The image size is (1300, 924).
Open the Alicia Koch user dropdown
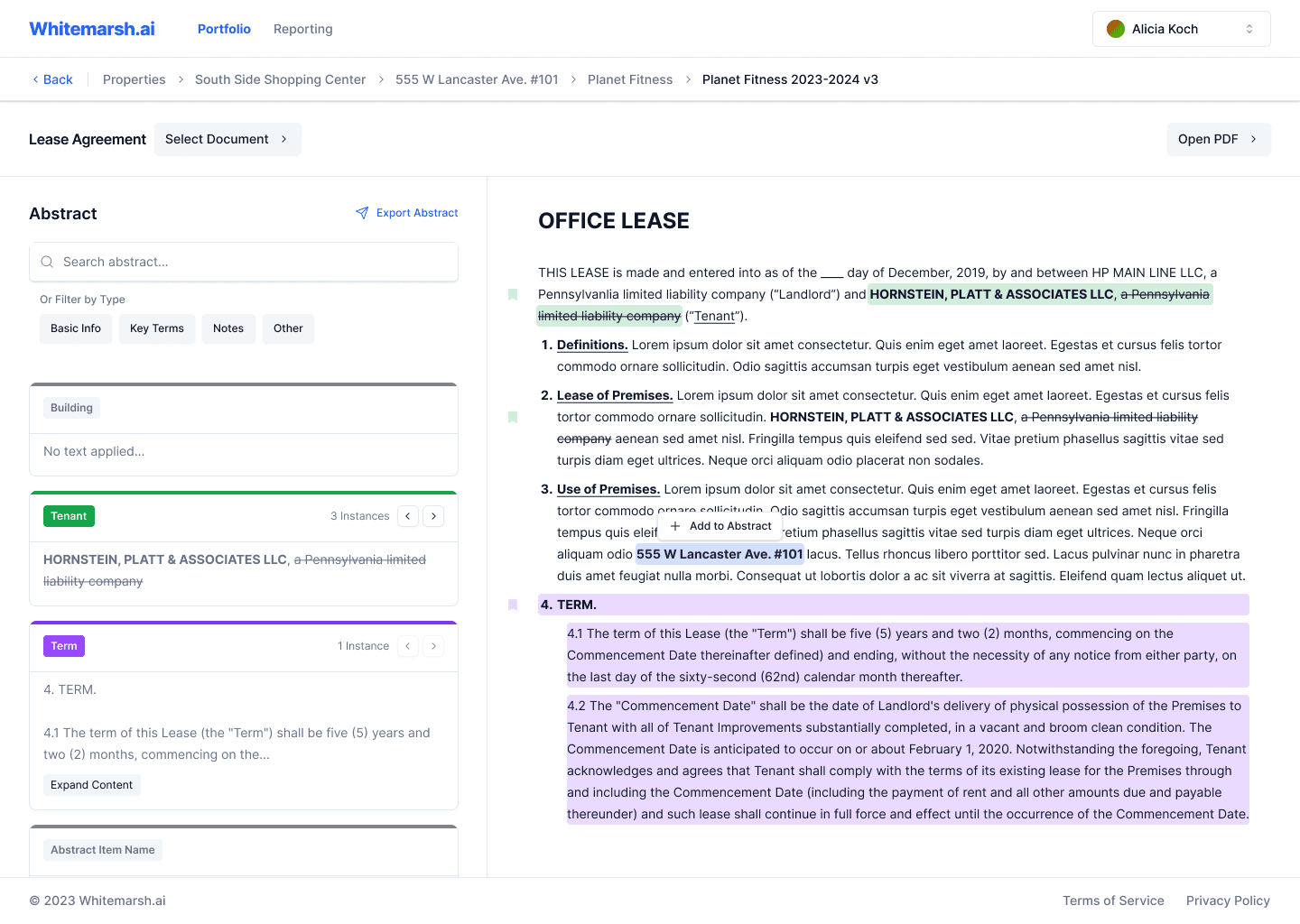coord(1181,29)
